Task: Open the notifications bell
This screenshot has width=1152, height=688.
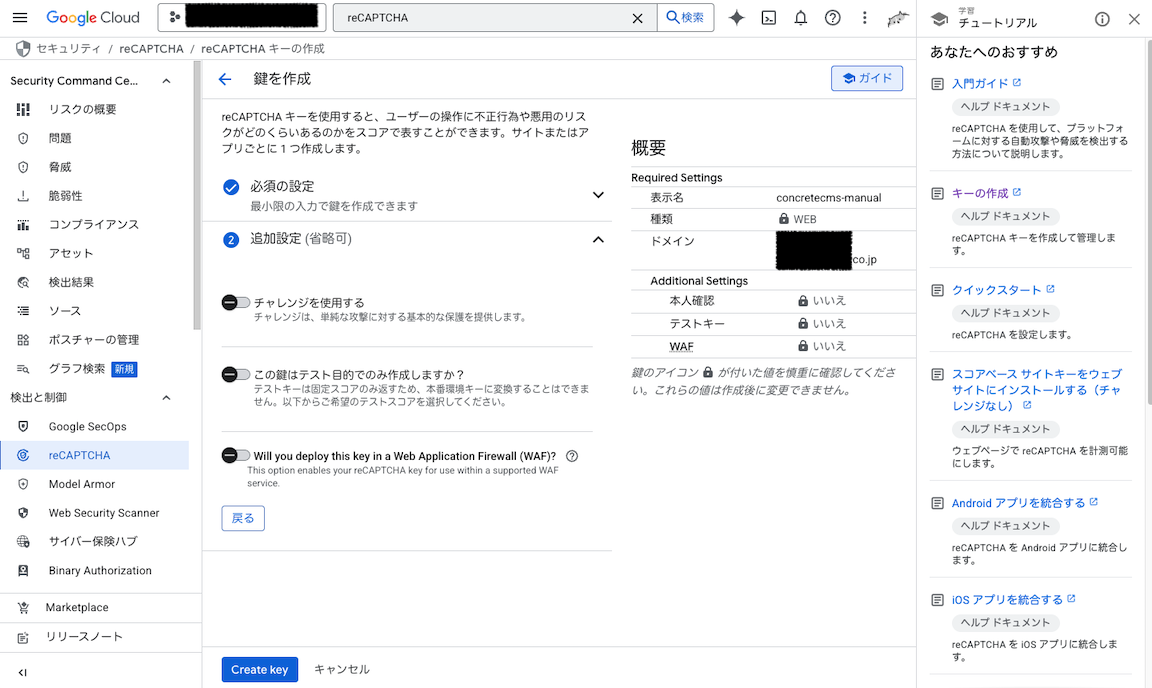Action: click(800, 17)
